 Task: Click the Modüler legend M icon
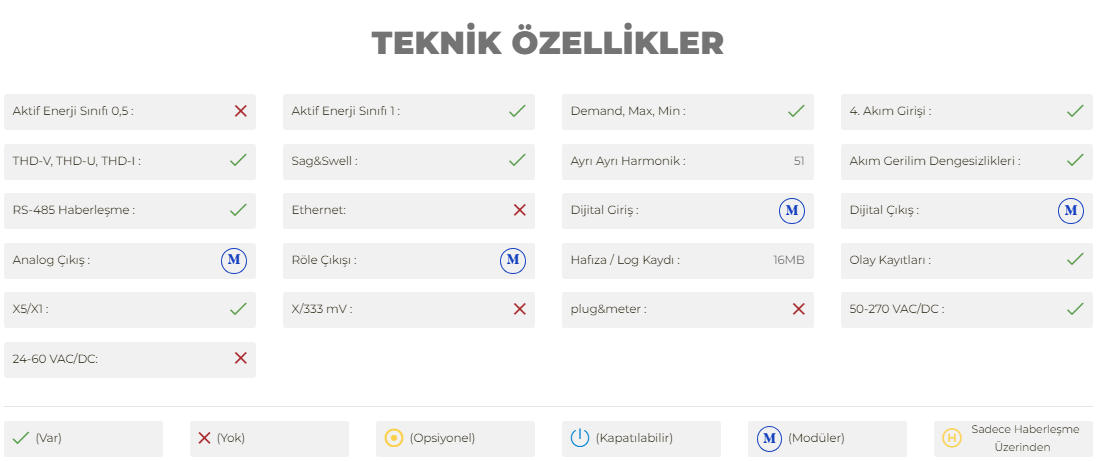click(770, 439)
